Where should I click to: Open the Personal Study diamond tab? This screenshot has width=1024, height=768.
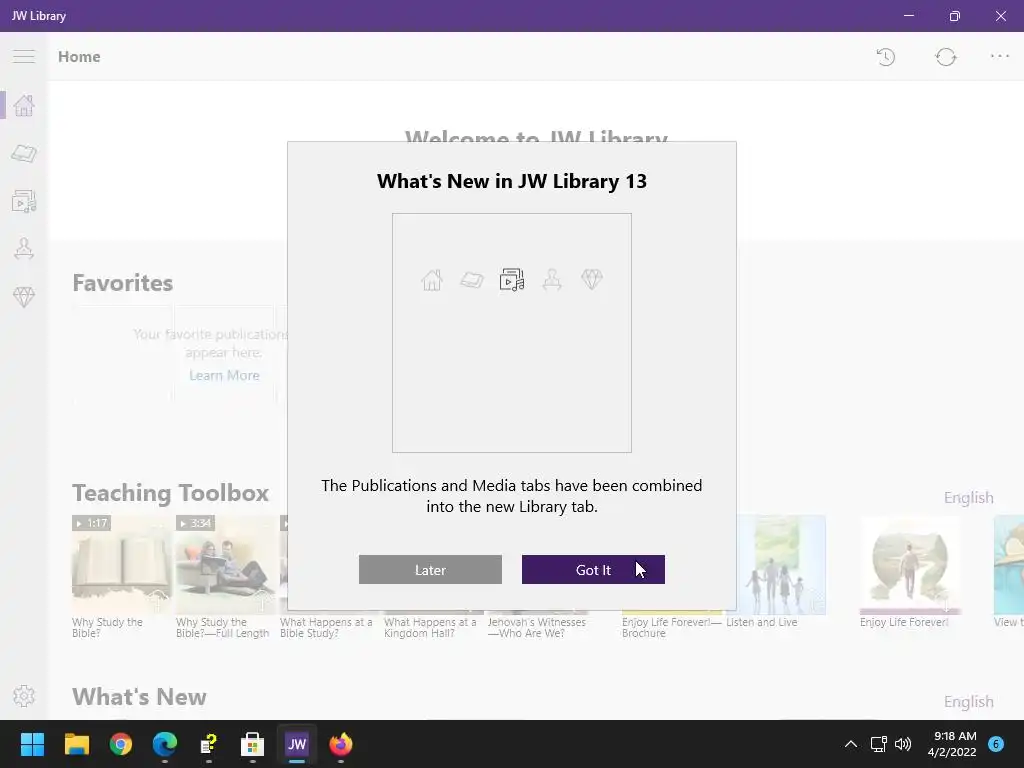[x=24, y=297]
